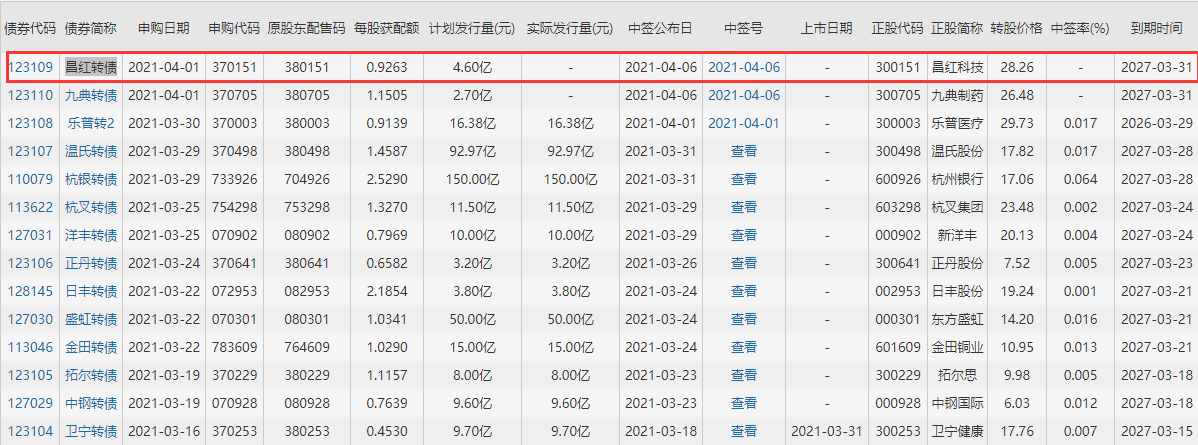The image size is (1198, 445).
Task: Select underlying stock code 600926
Action: pyautogui.click(x=898, y=179)
